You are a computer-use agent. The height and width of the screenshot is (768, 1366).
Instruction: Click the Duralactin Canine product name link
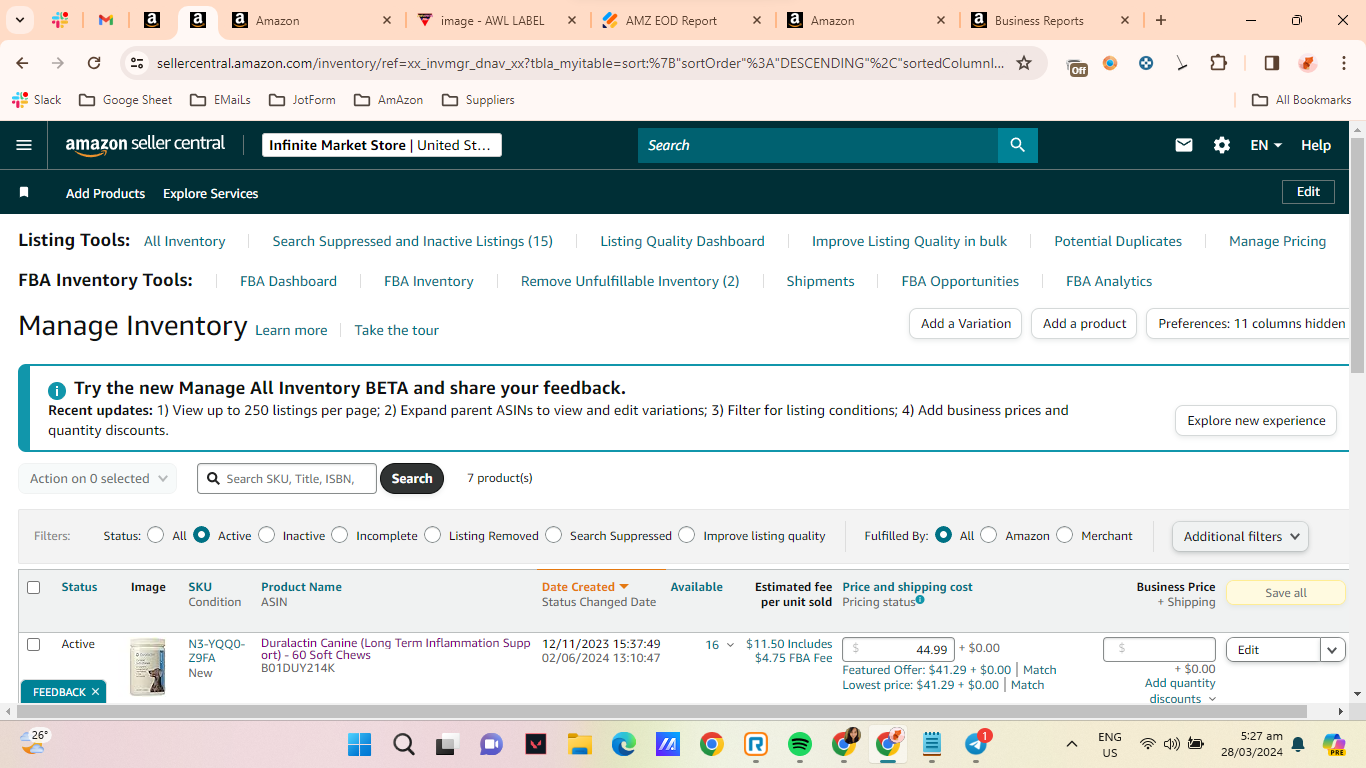point(396,649)
